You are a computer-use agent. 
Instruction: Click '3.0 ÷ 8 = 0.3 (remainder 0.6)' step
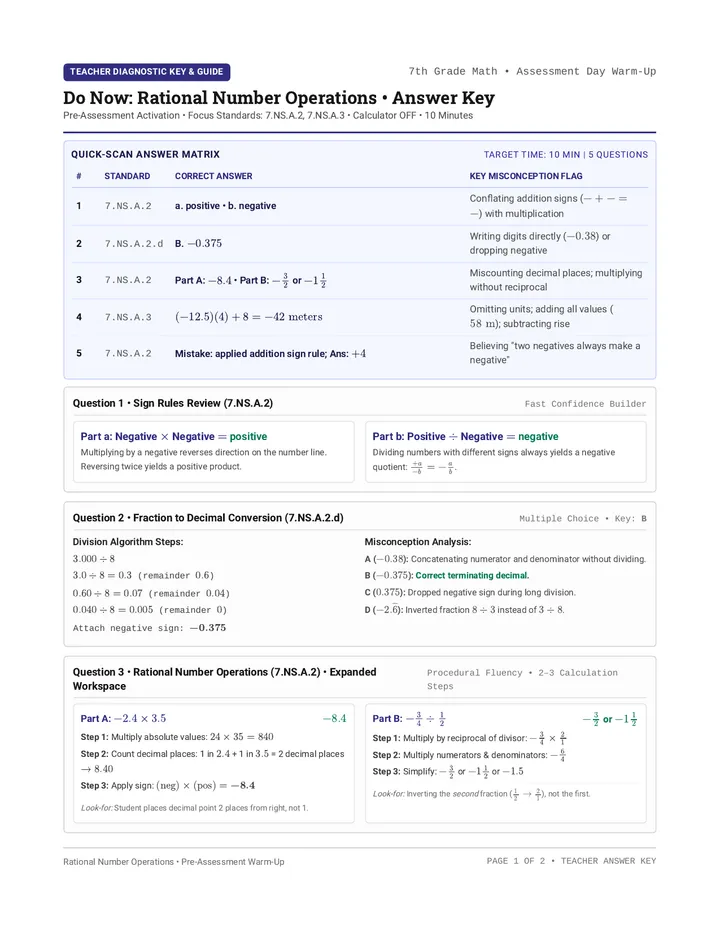[143, 575]
